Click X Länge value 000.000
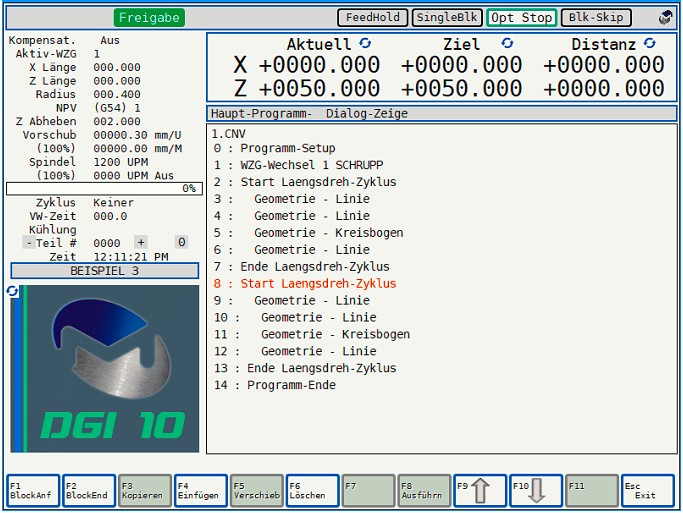Image resolution: width=683 pixels, height=513 pixels. point(117,68)
